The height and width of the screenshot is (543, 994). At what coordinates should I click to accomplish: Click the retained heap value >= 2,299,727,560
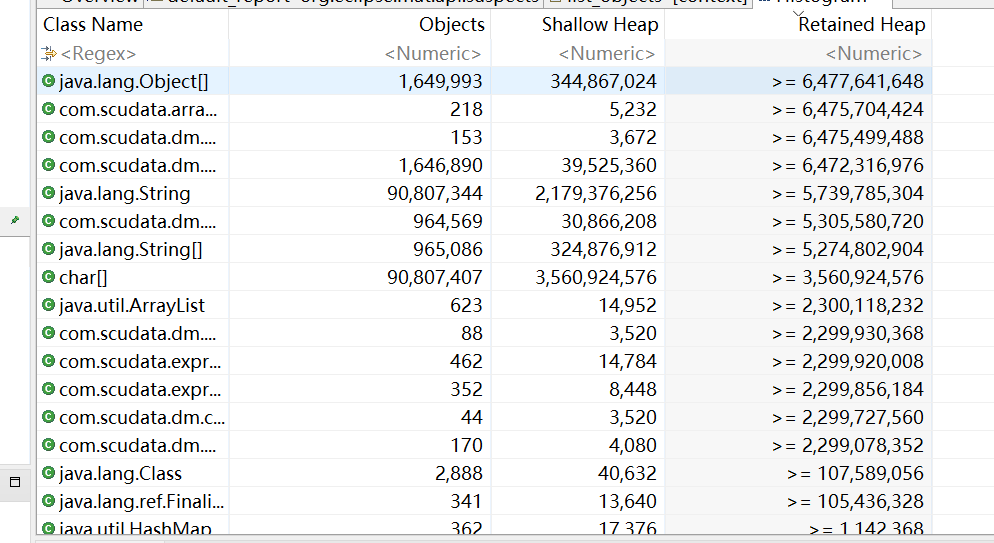tap(848, 418)
